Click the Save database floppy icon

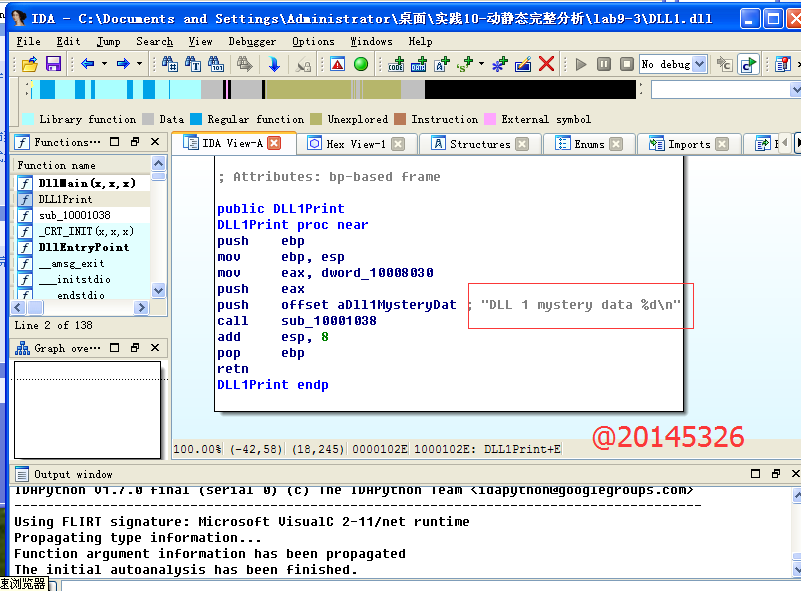click(53, 64)
